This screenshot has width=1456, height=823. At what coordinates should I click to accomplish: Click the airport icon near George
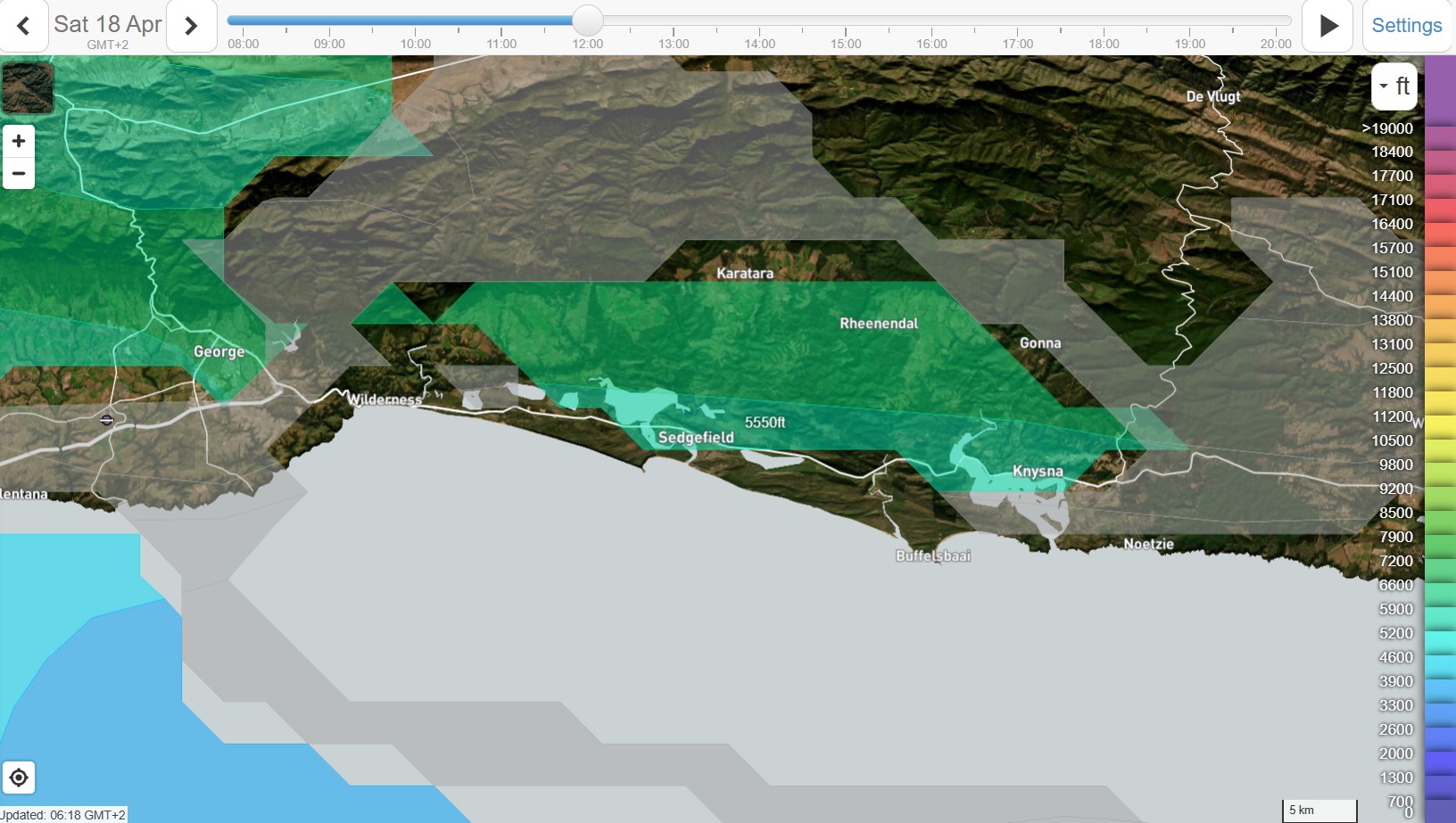(107, 420)
